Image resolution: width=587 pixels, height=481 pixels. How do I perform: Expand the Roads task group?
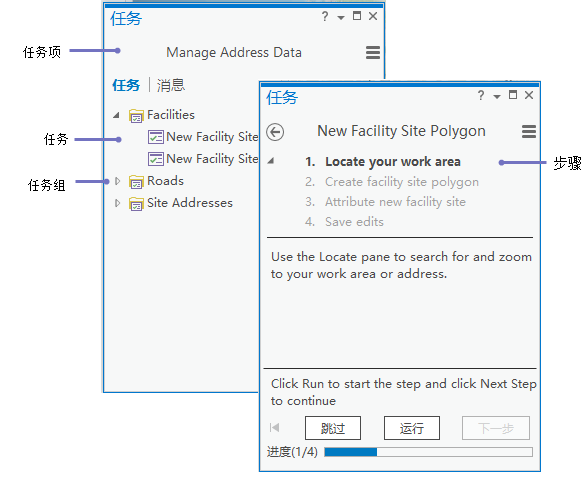coord(117,181)
